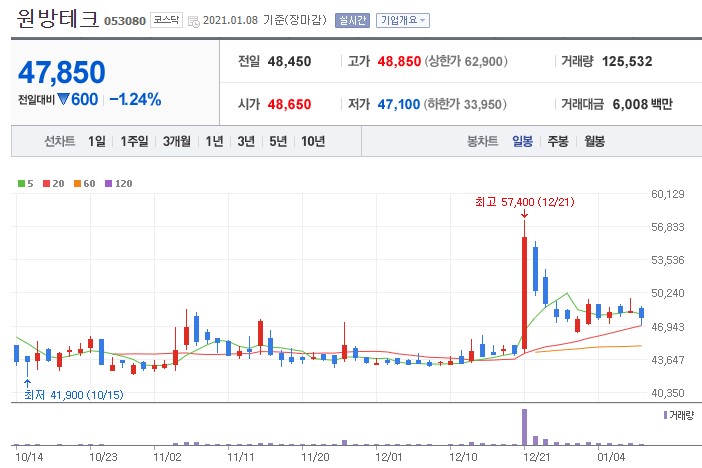
Task: Click the stock code 053080
Action: 125,21
